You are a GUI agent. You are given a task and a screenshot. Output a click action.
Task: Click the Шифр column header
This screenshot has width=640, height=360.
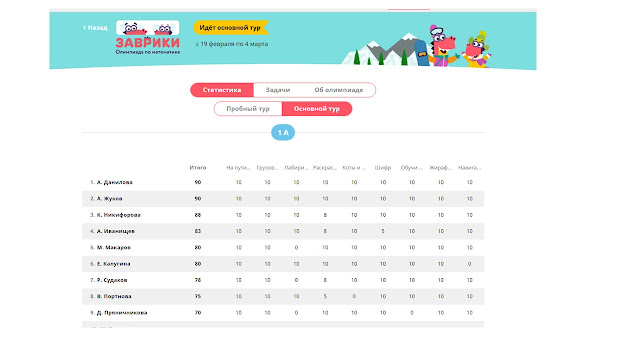tap(383, 167)
